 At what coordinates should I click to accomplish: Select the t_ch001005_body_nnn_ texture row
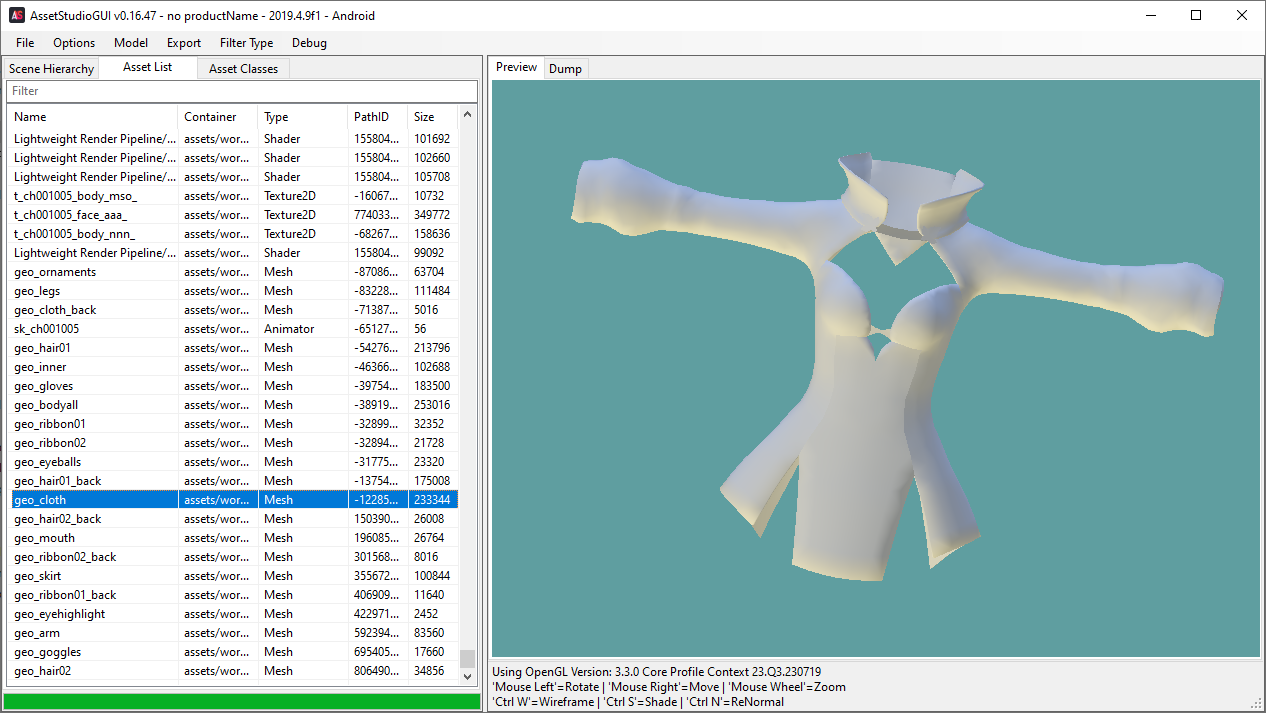234,234
